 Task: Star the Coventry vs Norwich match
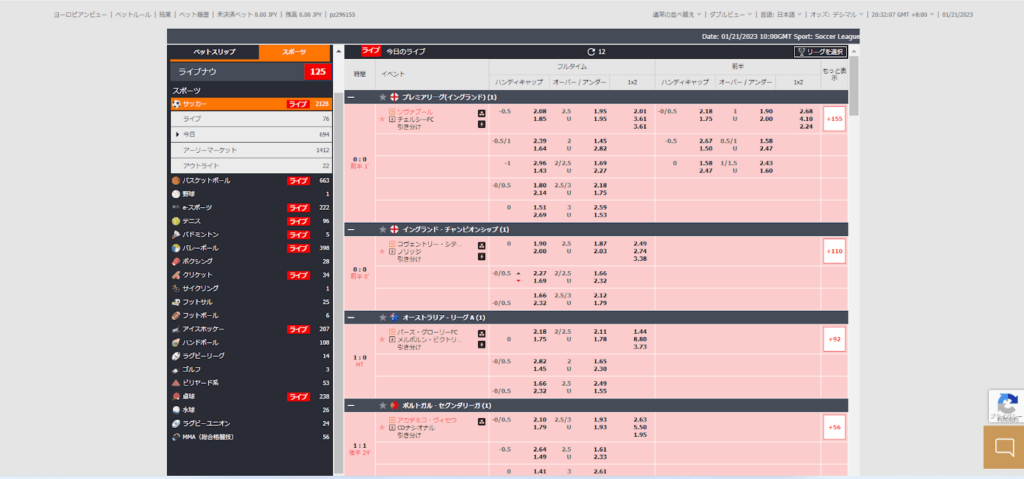coord(382,252)
